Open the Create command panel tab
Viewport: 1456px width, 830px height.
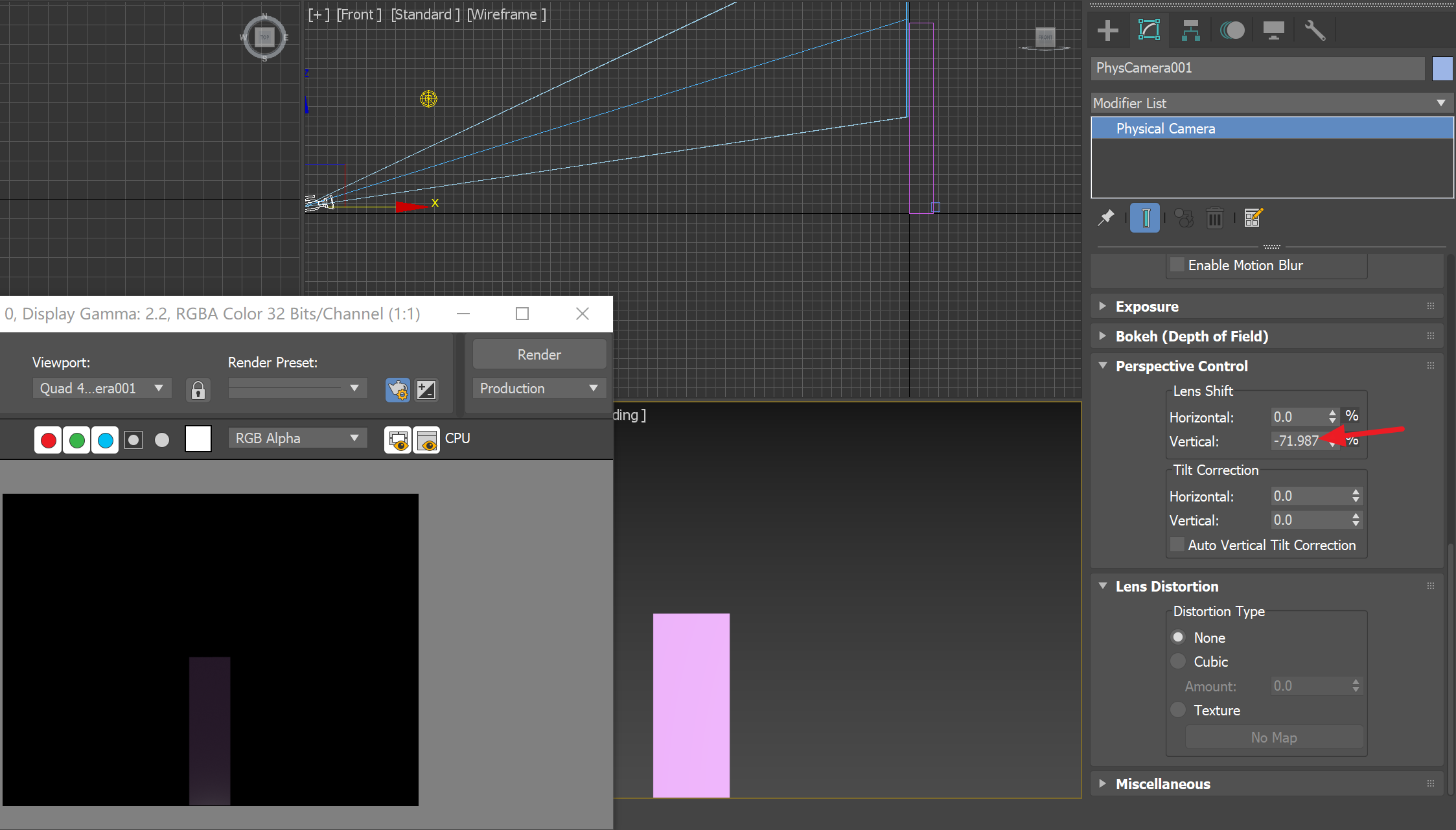pyautogui.click(x=1107, y=30)
